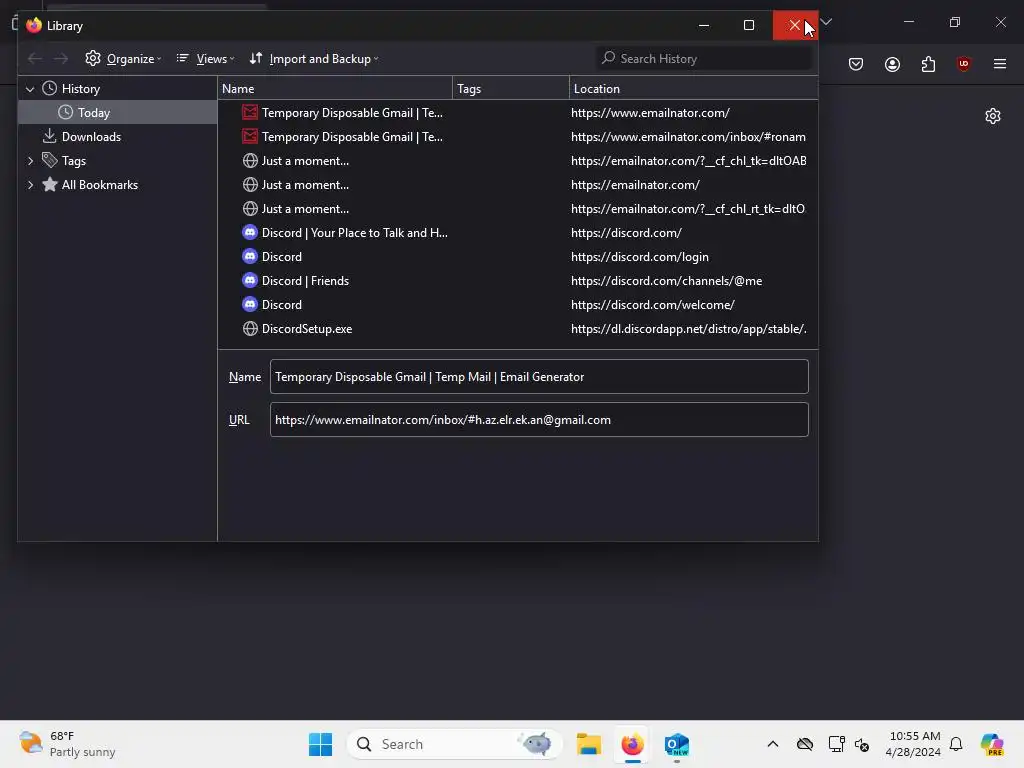Open Firefox account icon in toolbar
This screenshot has width=1024, height=768.
click(x=893, y=64)
